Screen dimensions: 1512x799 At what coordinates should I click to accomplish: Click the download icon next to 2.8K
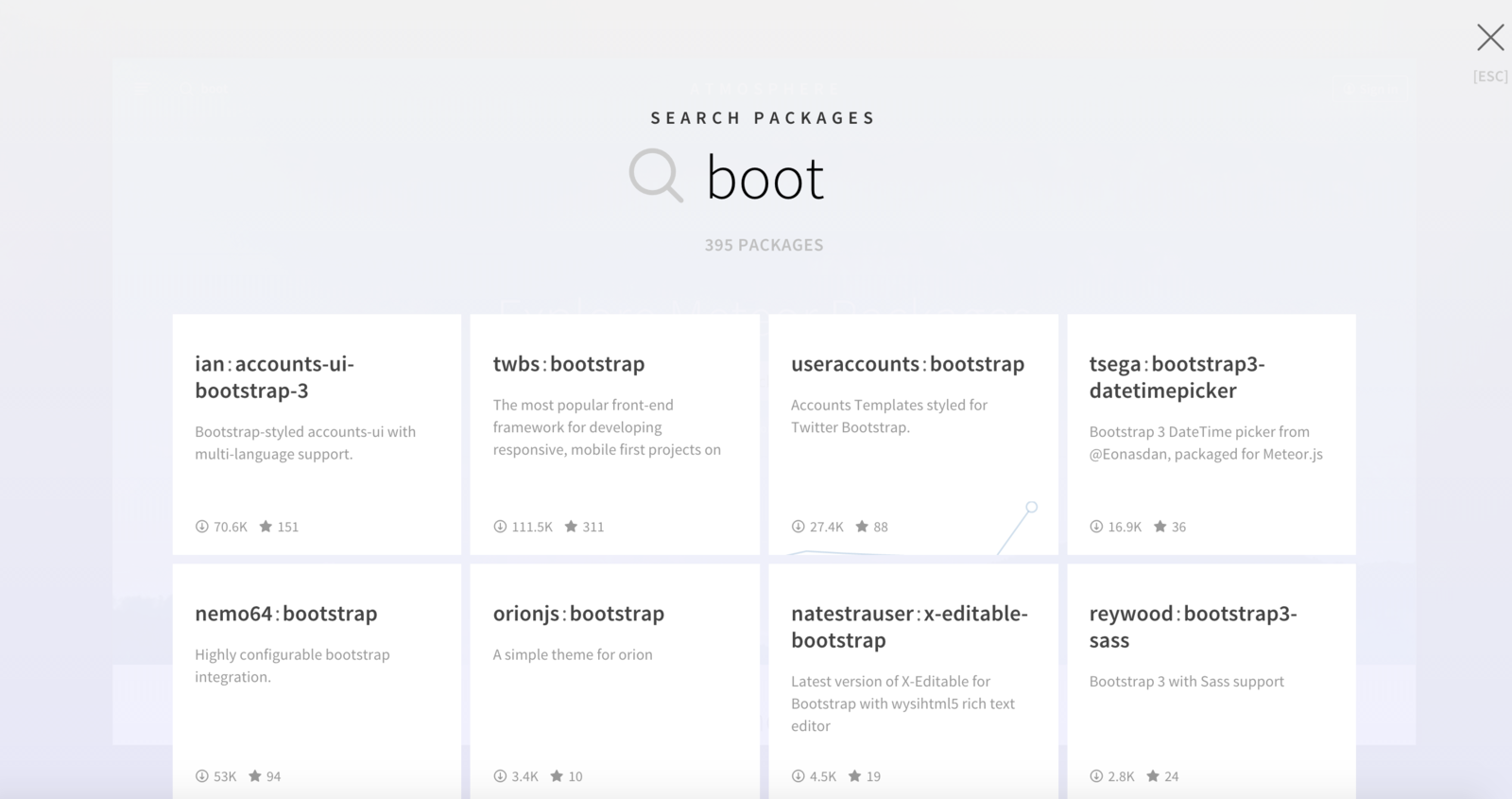(x=1096, y=776)
